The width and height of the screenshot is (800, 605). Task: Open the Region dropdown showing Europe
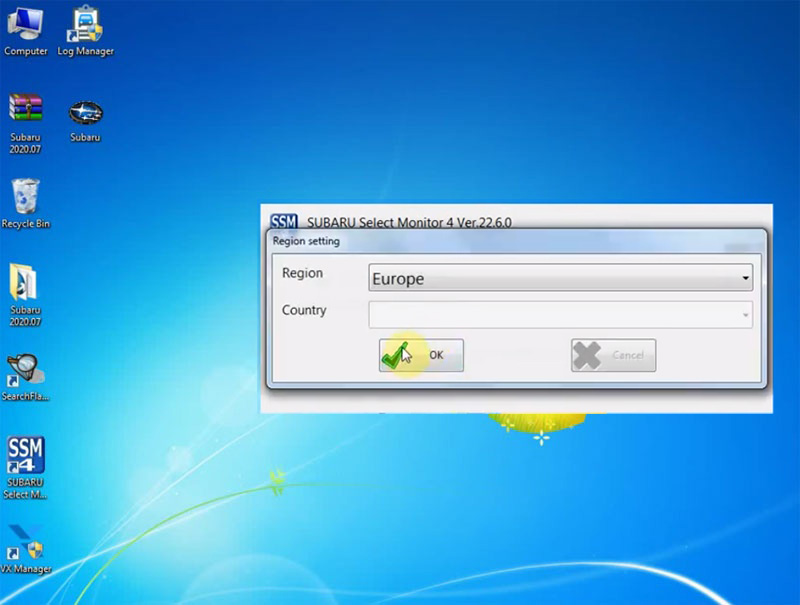click(560, 278)
